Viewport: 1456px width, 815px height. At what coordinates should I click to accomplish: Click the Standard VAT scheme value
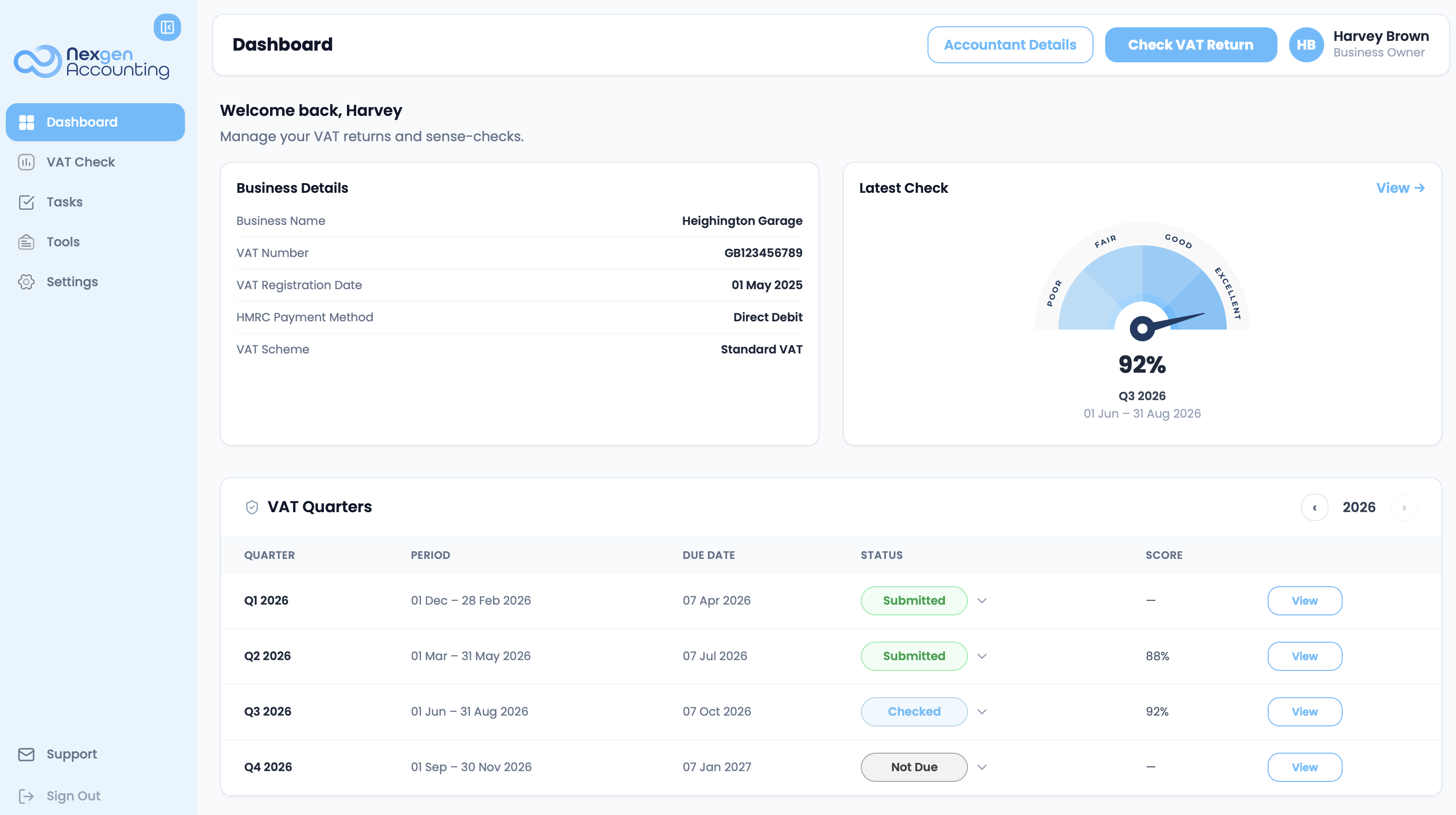click(x=762, y=350)
